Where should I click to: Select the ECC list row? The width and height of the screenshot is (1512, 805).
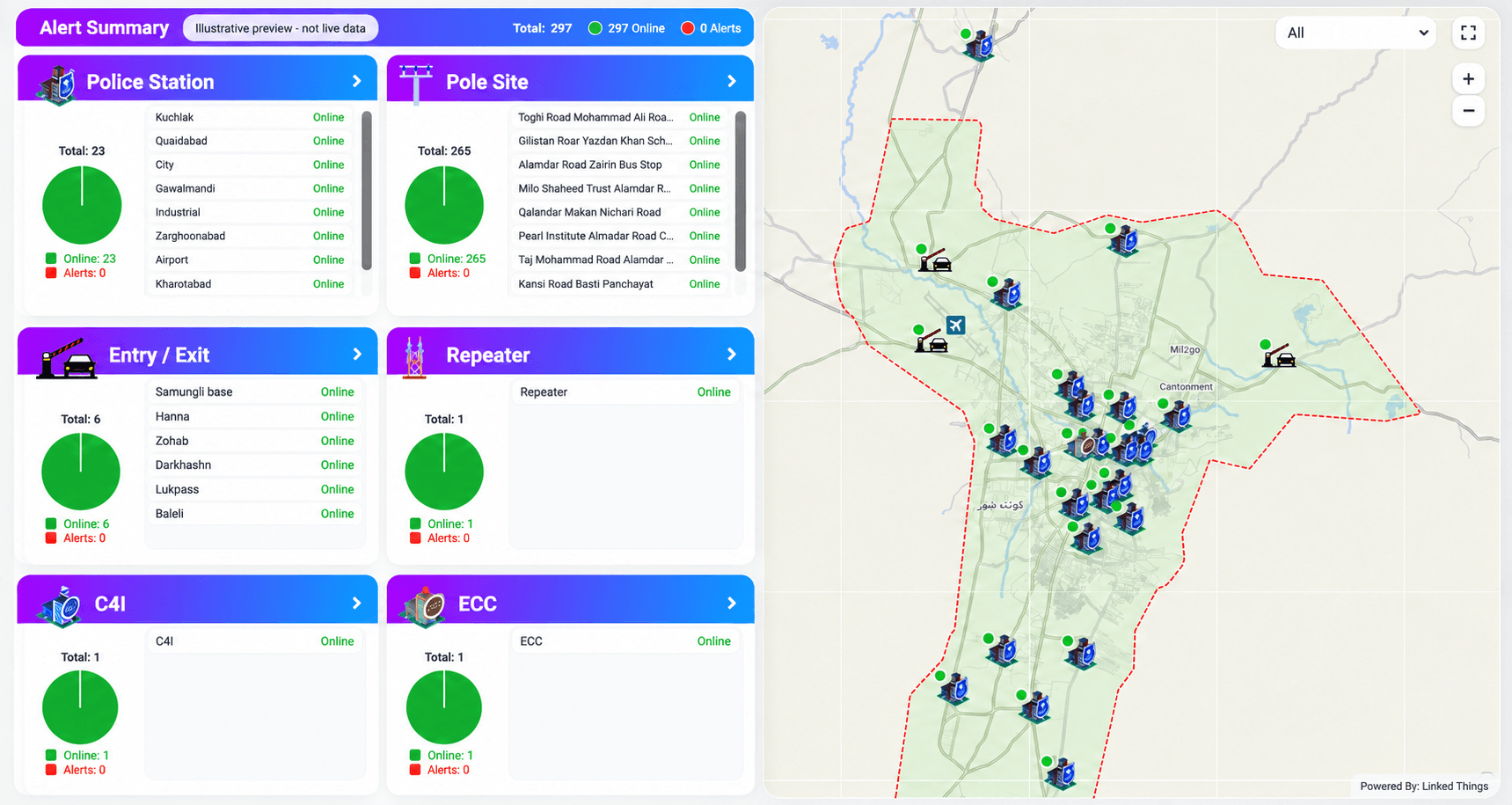click(625, 641)
